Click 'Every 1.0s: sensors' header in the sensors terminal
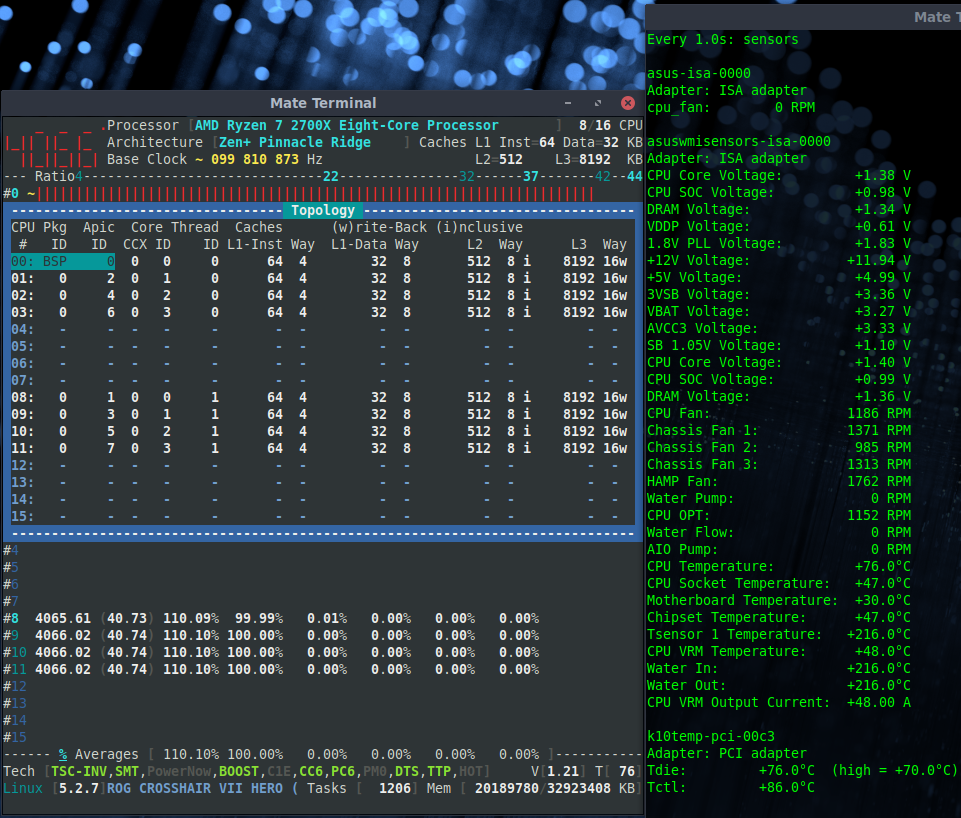This screenshot has width=961, height=818. click(x=723, y=40)
